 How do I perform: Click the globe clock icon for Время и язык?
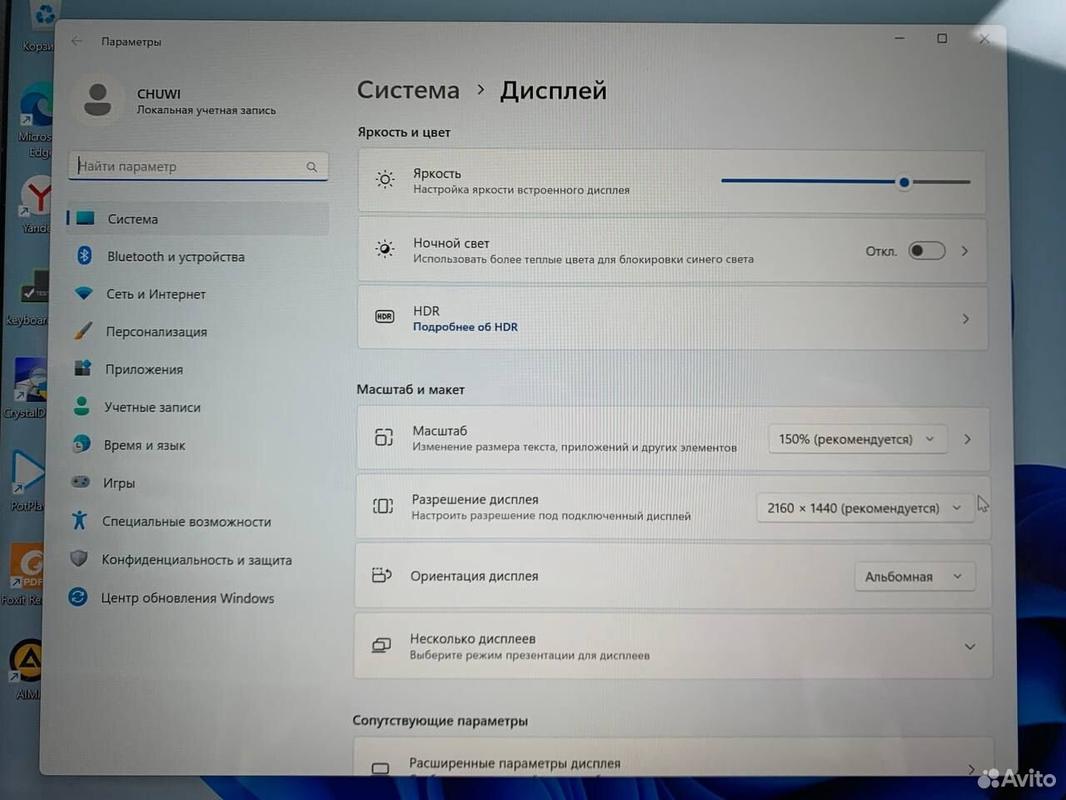click(81, 444)
